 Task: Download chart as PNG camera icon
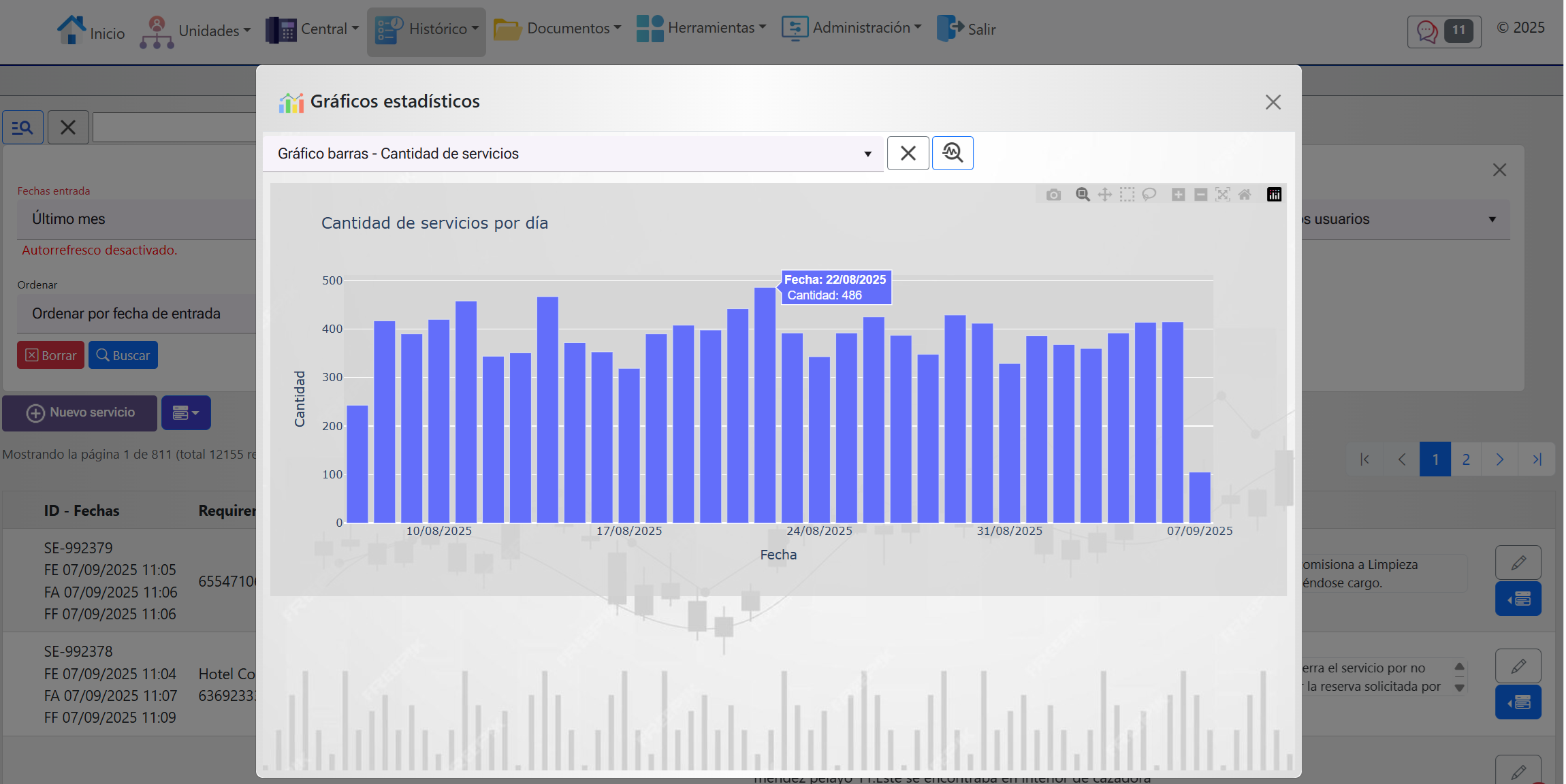point(1053,195)
